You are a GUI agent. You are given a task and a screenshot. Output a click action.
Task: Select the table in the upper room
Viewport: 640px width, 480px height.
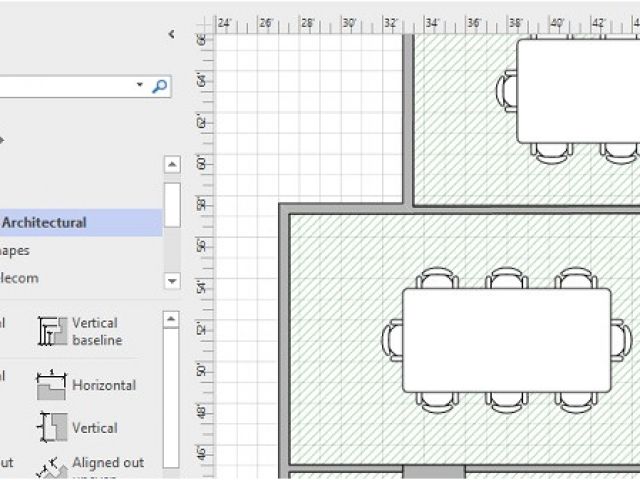point(578,90)
